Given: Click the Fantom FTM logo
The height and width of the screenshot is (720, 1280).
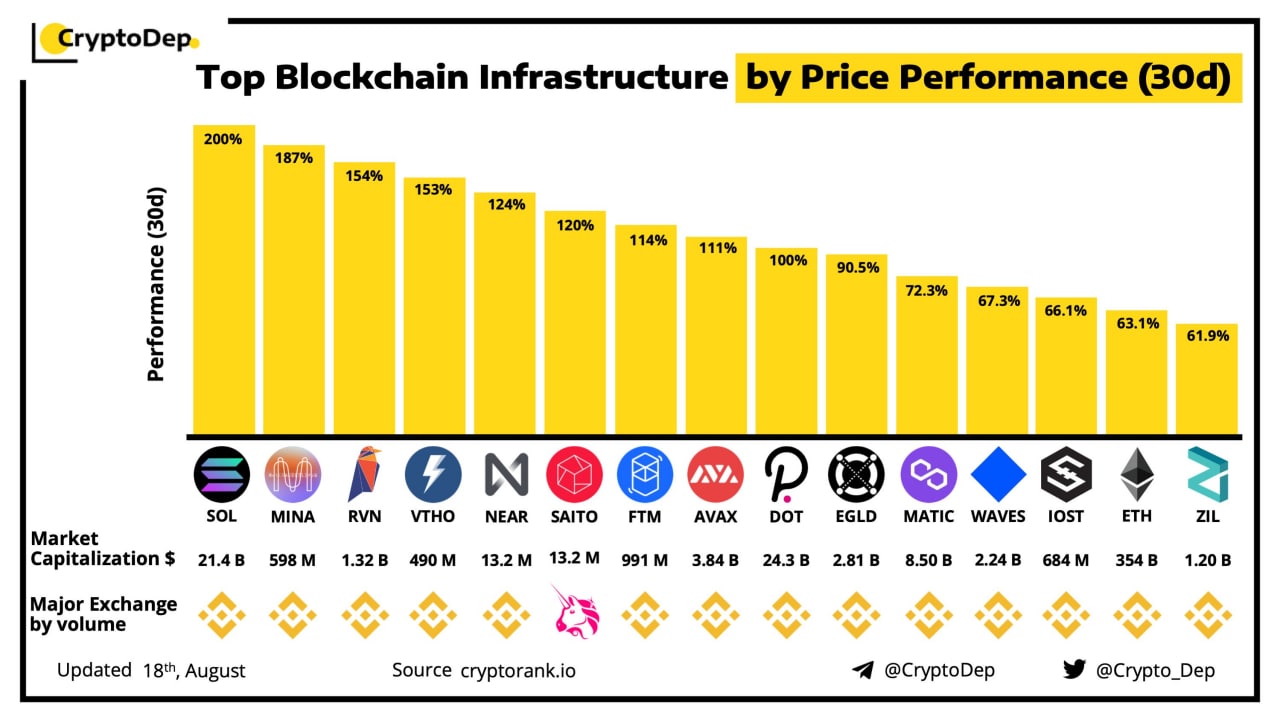Looking at the screenshot, I should pos(645,474).
